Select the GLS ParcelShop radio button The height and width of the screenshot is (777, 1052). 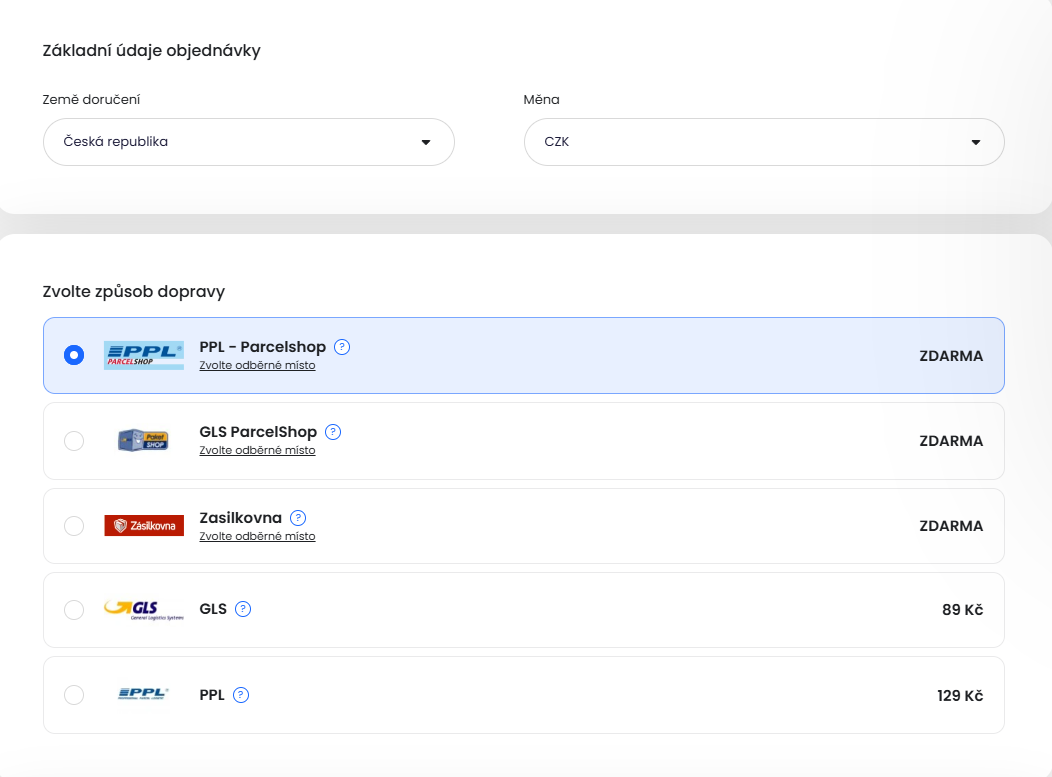pyautogui.click(x=74, y=441)
